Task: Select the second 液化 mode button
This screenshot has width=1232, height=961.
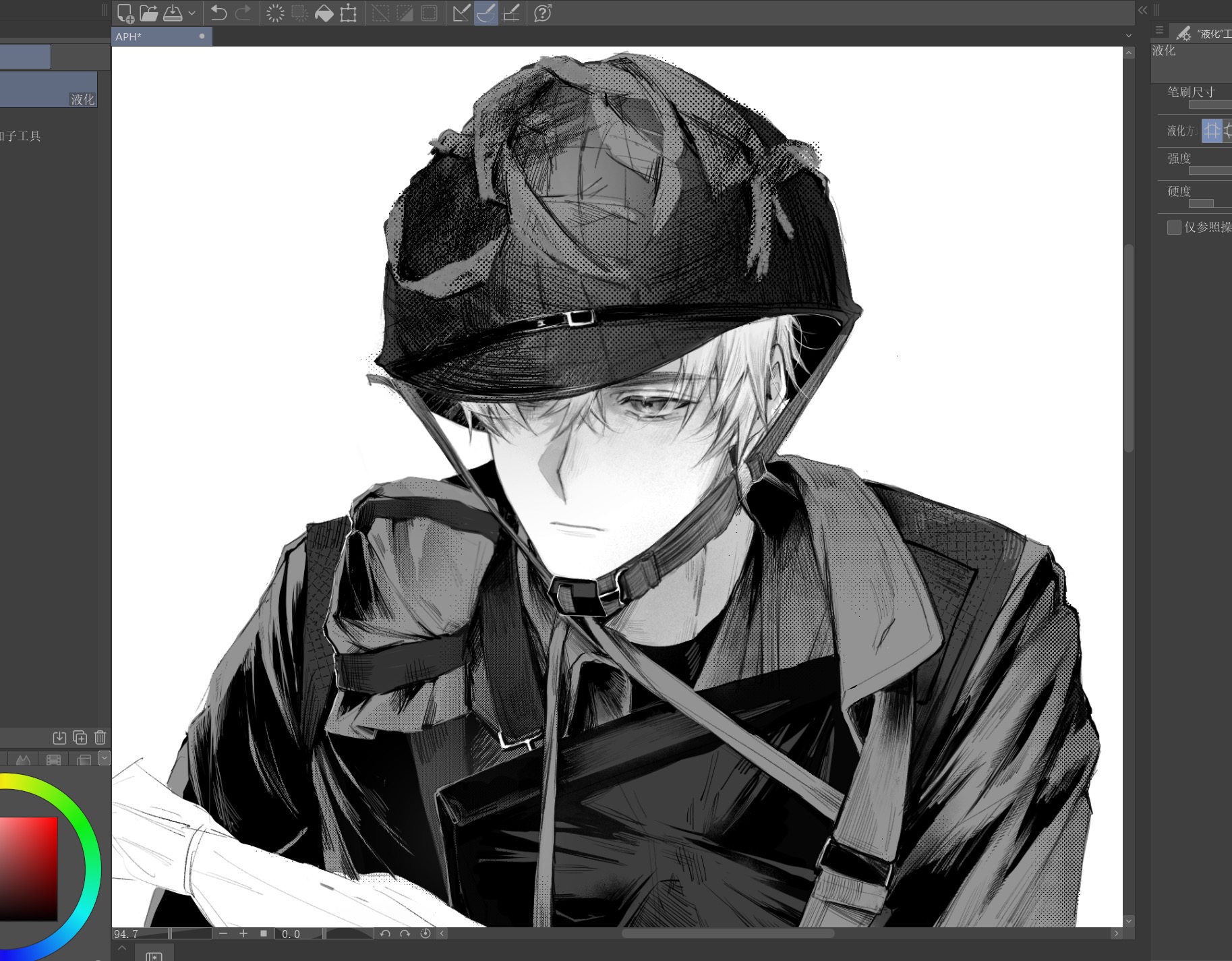Action: (x=1228, y=130)
